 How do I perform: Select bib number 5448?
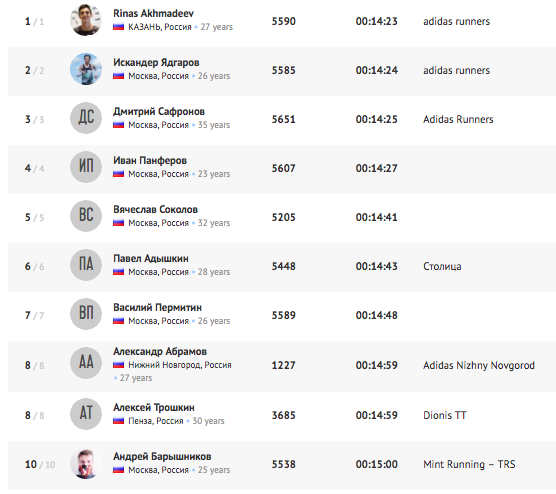[283, 266]
